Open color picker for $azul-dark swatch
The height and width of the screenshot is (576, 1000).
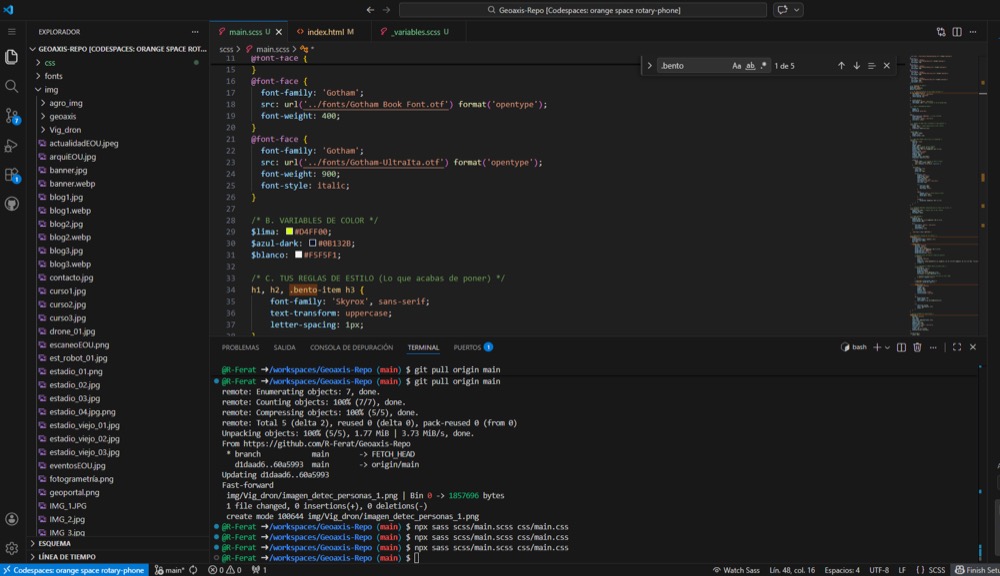pos(312,243)
